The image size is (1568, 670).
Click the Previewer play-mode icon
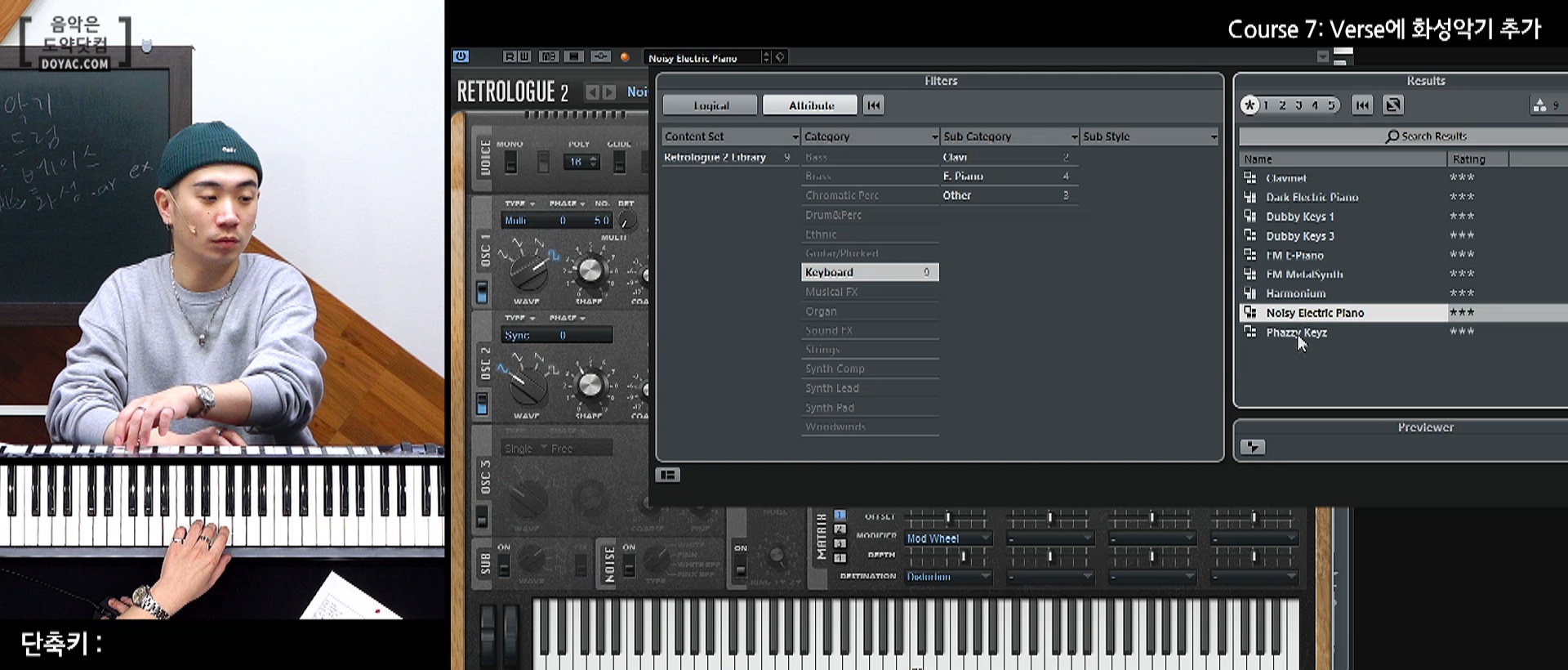(1253, 447)
